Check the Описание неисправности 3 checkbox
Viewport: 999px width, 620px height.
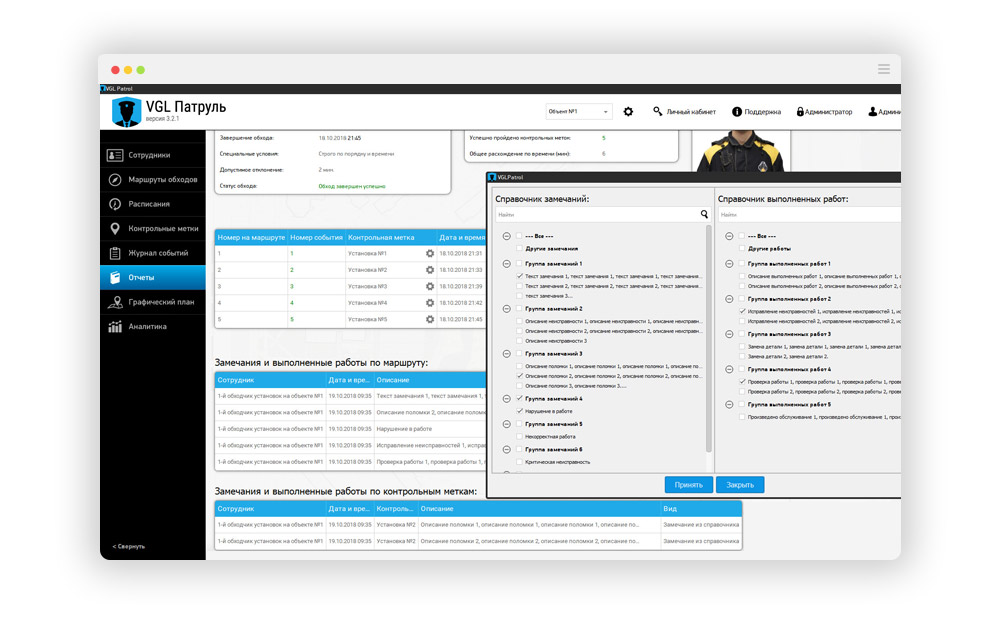[x=519, y=341]
